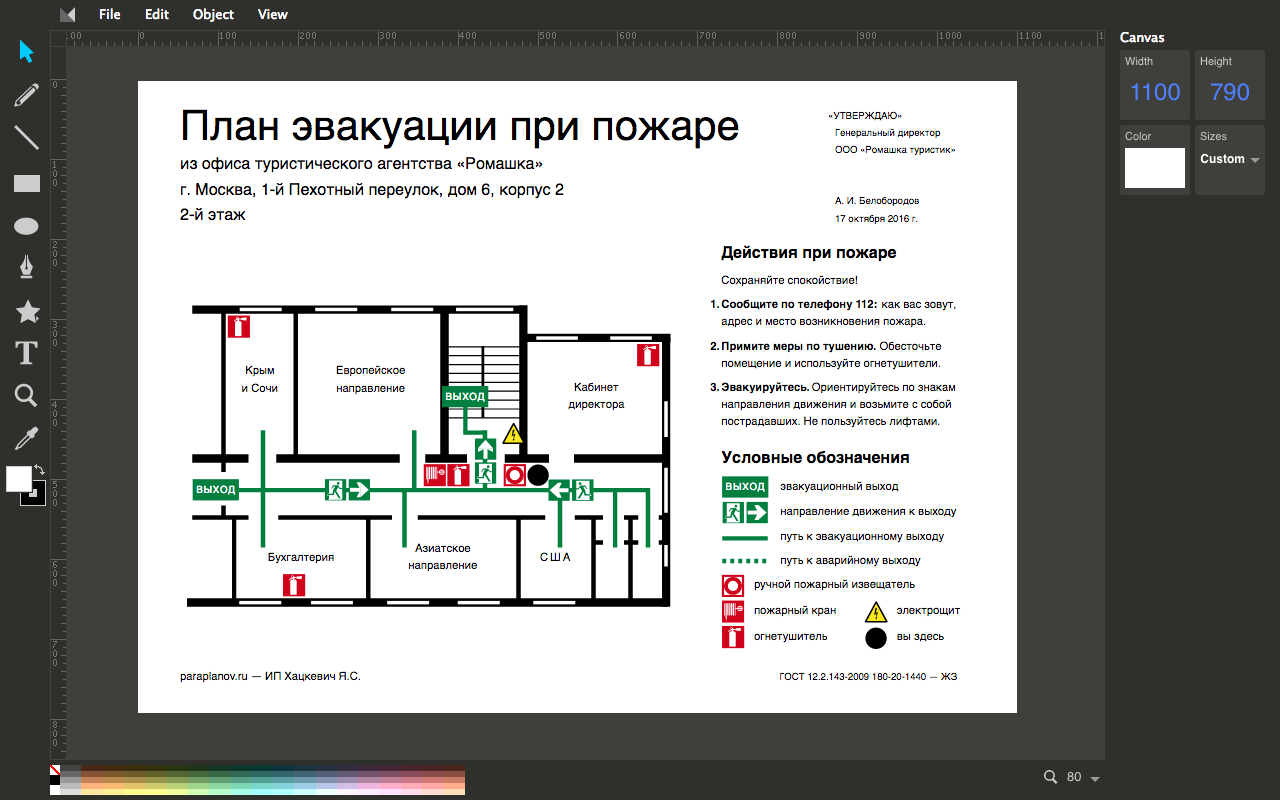Select the legend's ручной пожарный извещатель icon

pyautogui.click(x=733, y=585)
